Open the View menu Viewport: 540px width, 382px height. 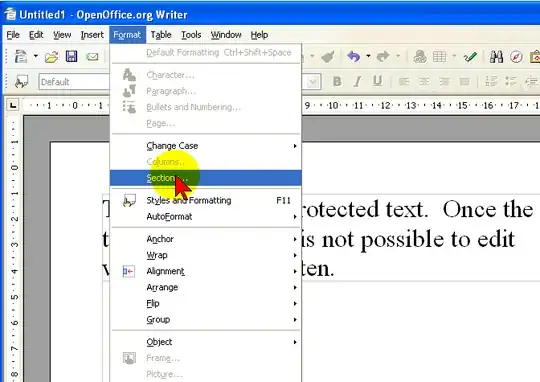point(62,35)
